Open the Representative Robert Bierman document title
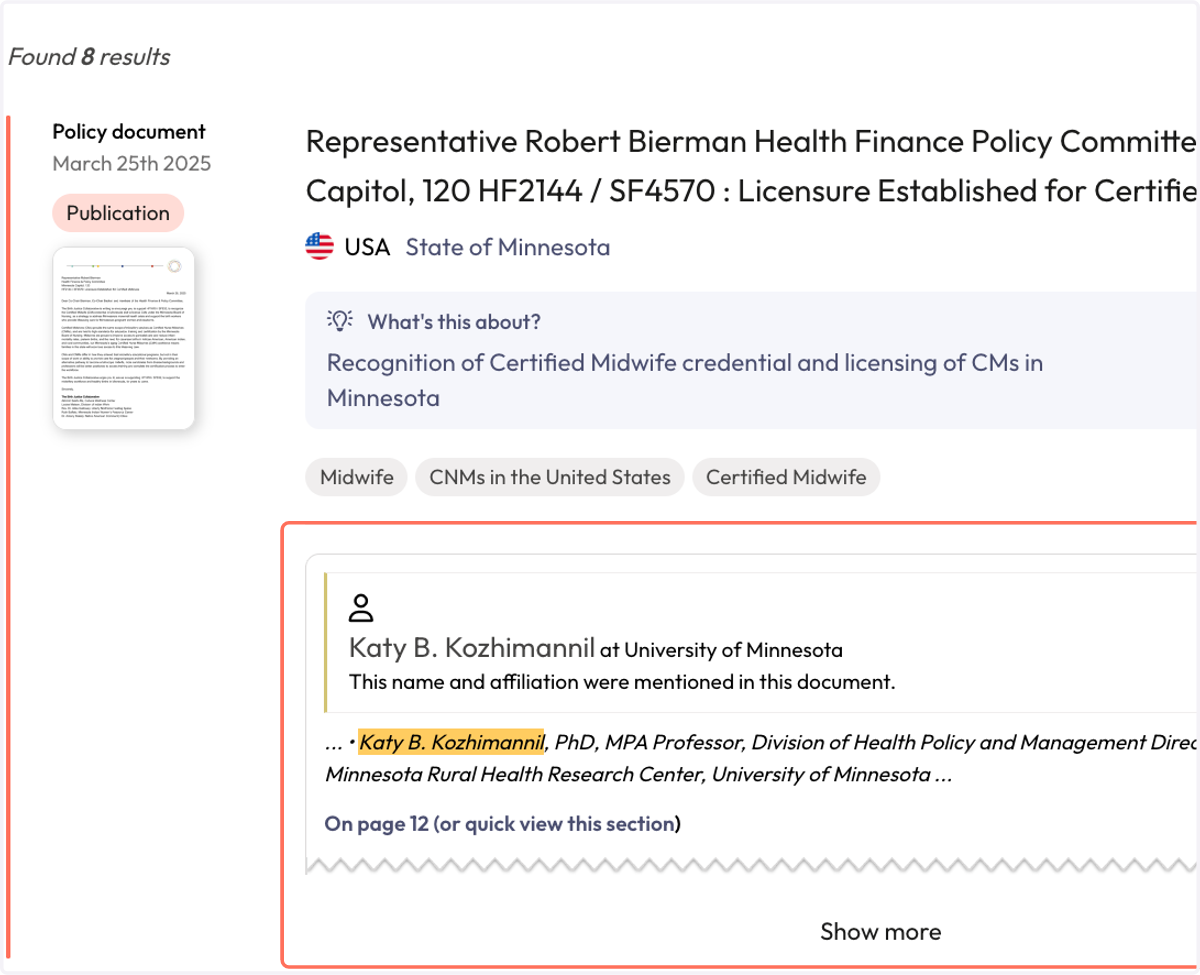 tap(751, 165)
